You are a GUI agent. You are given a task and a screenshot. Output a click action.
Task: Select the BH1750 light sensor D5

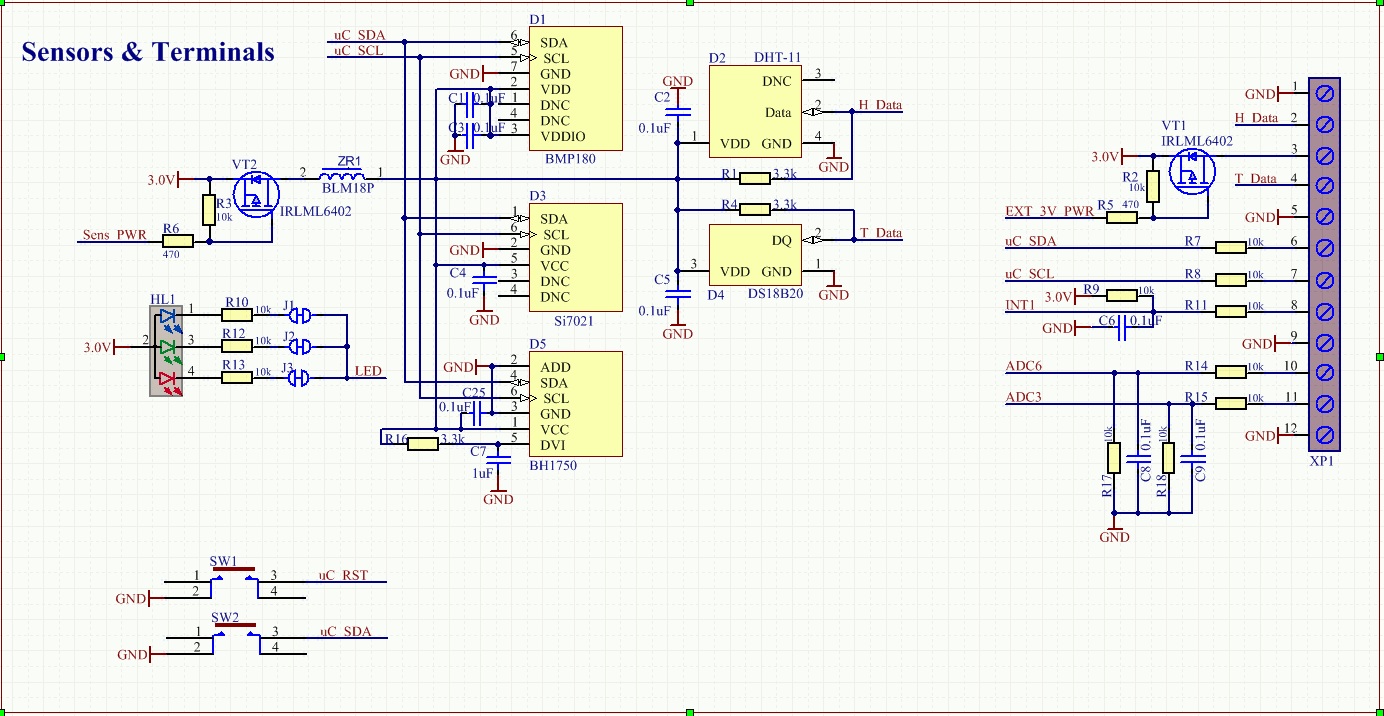pyautogui.click(x=575, y=405)
